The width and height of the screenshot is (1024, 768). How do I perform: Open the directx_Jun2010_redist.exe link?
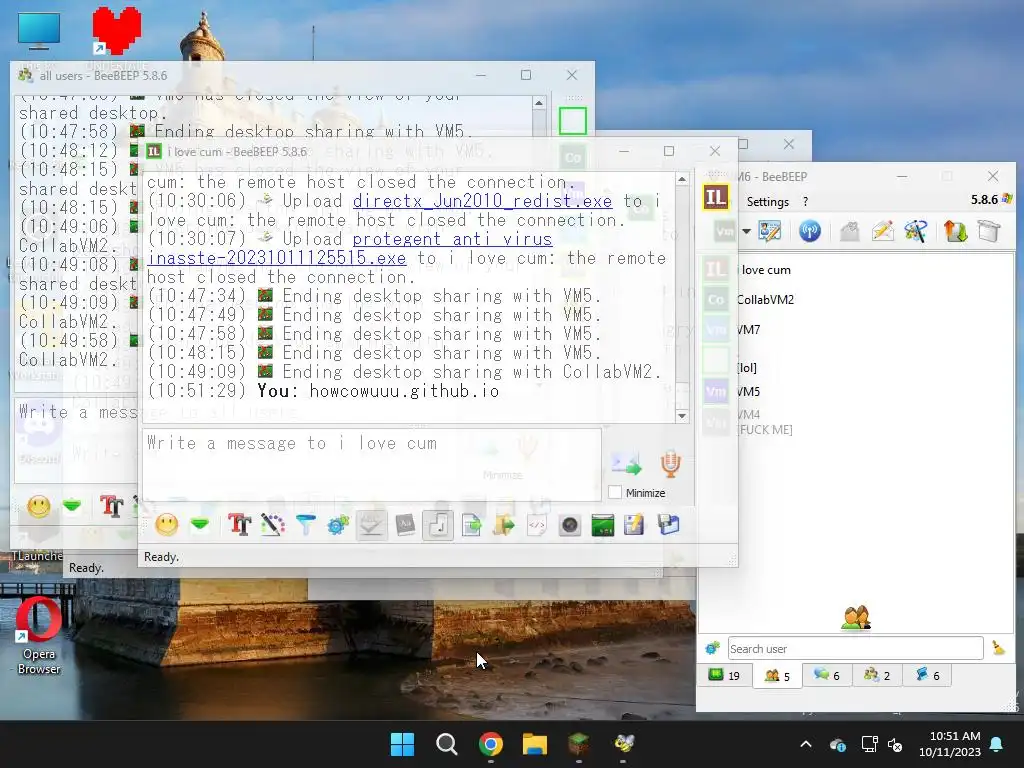pos(483,201)
